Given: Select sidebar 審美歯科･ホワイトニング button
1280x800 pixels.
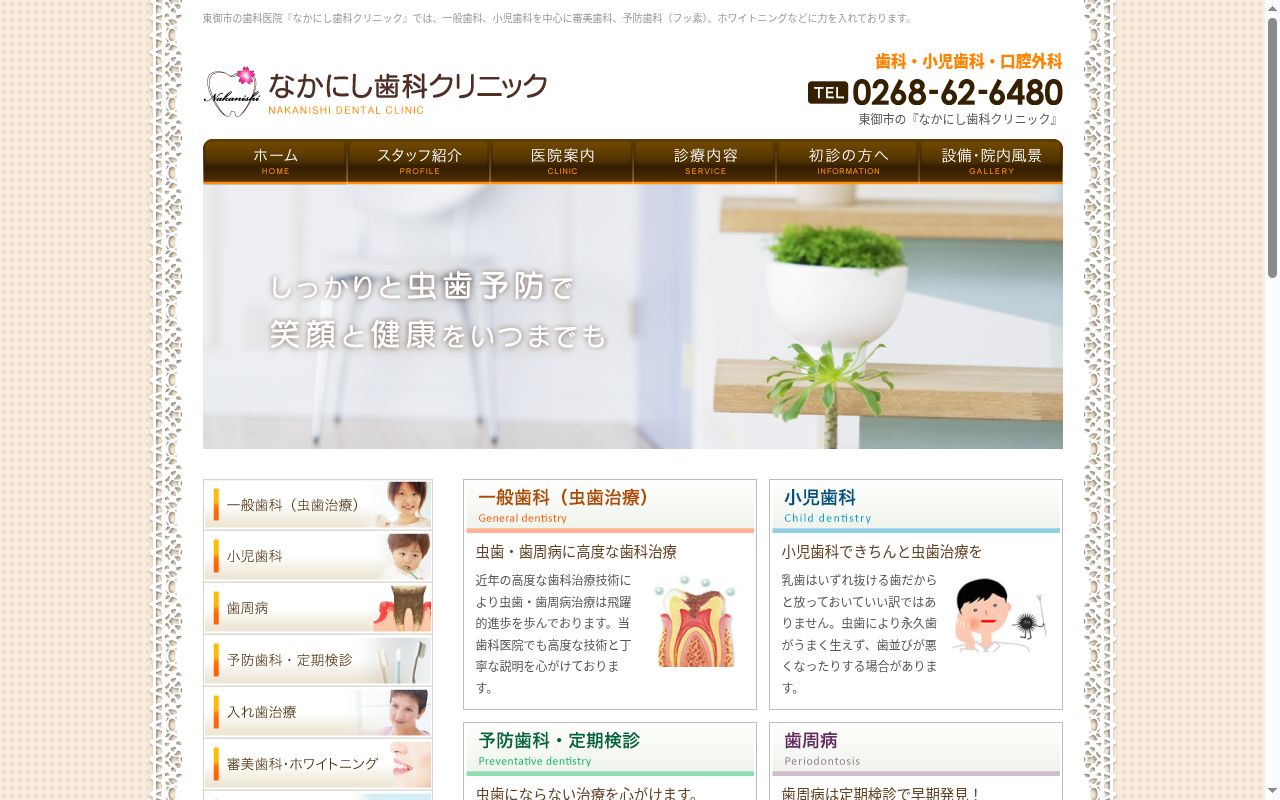Looking at the screenshot, I should (318, 764).
